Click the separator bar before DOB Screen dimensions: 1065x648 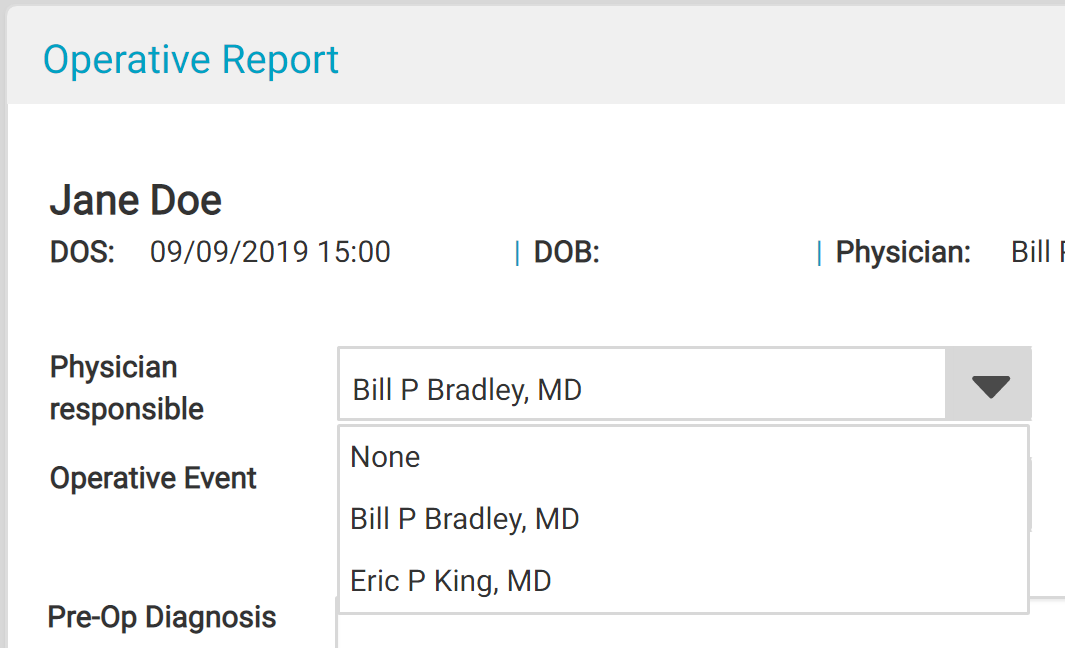(x=517, y=253)
